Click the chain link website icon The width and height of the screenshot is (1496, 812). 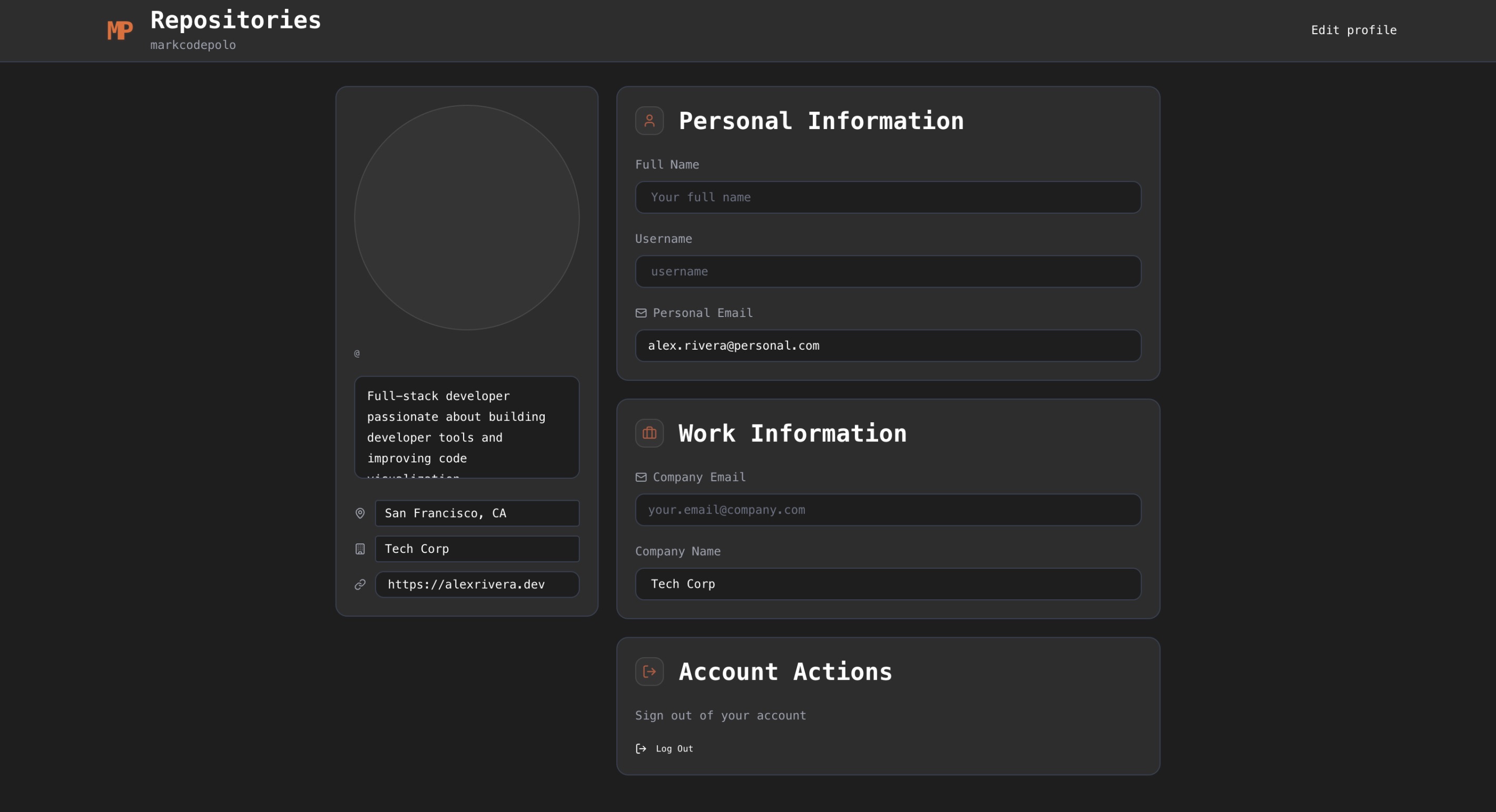[360, 585]
